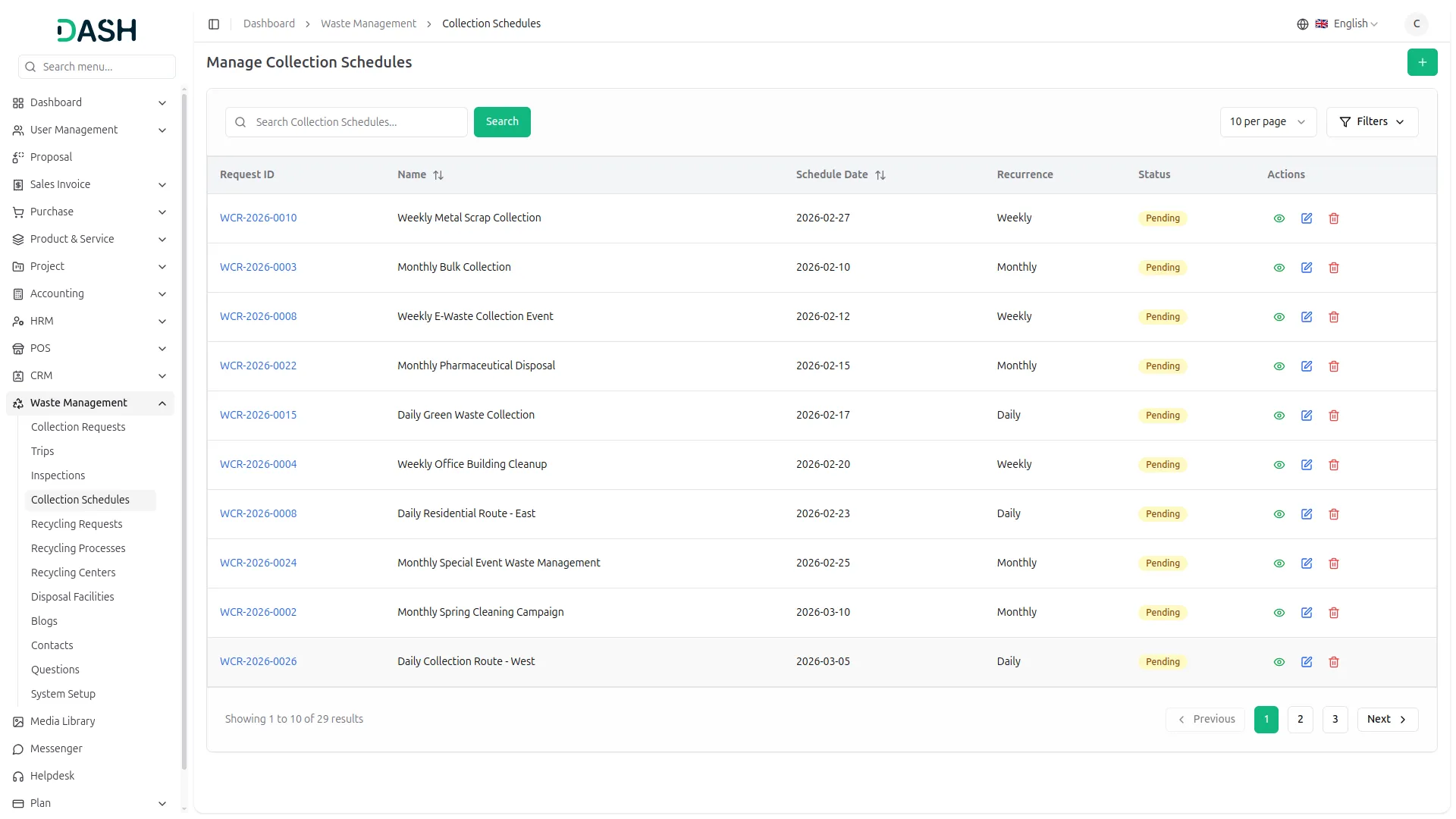This screenshot has width=1456, height=819.
Task: Sort by Schedule Date column arrows
Action: point(880,175)
